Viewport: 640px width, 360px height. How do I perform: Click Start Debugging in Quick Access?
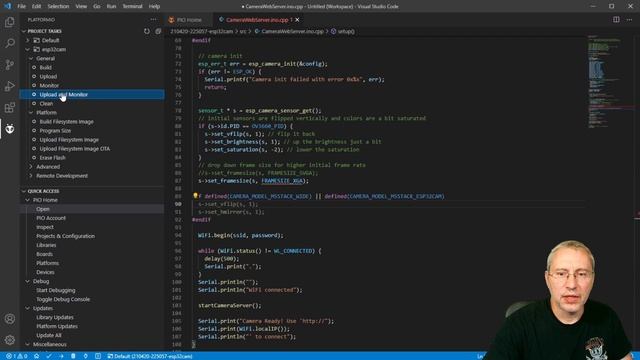56,290
